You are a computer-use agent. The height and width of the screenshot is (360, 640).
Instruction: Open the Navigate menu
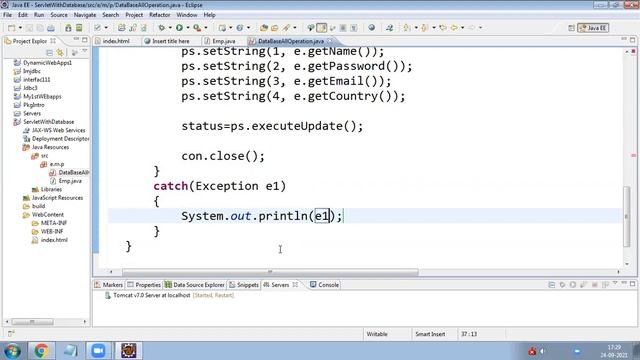[x=85, y=15]
